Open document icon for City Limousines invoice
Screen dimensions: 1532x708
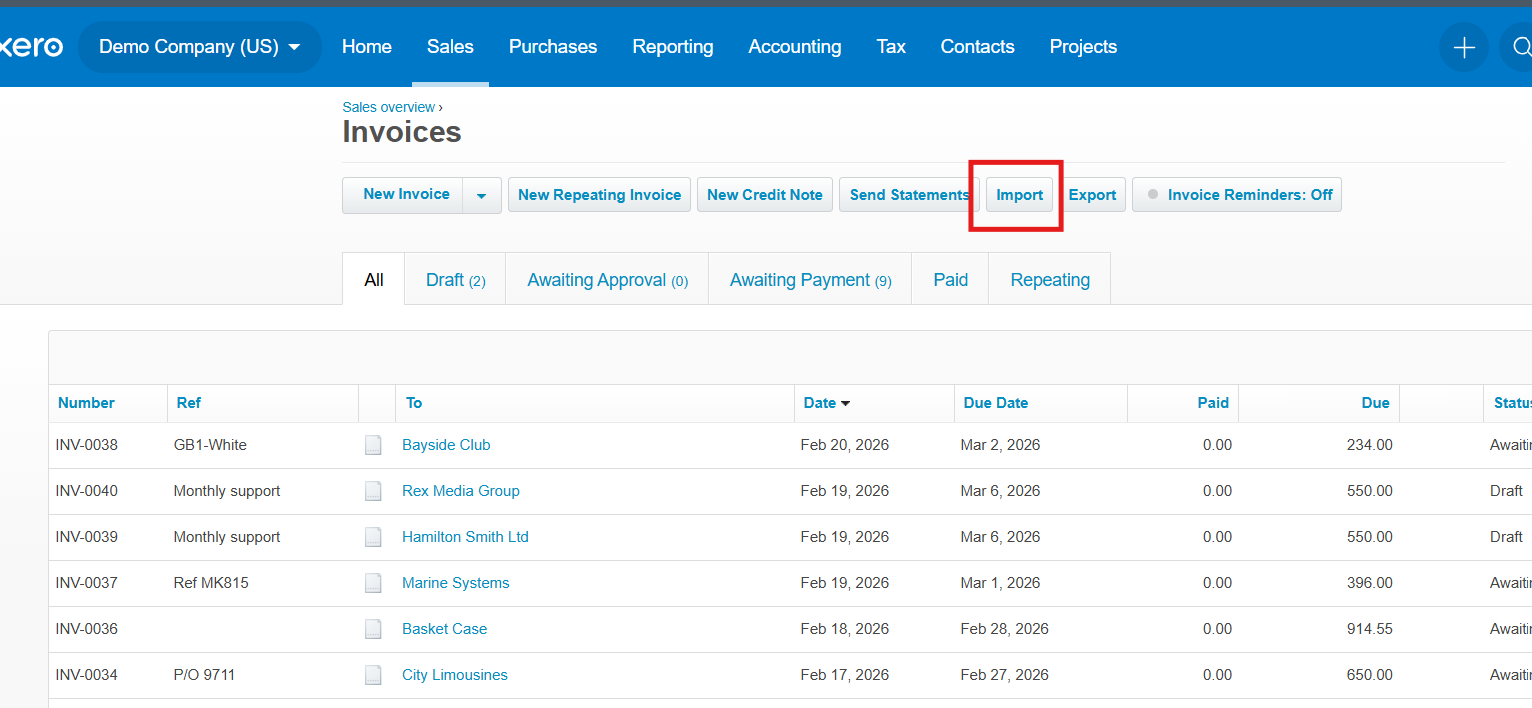(x=373, y=675)
